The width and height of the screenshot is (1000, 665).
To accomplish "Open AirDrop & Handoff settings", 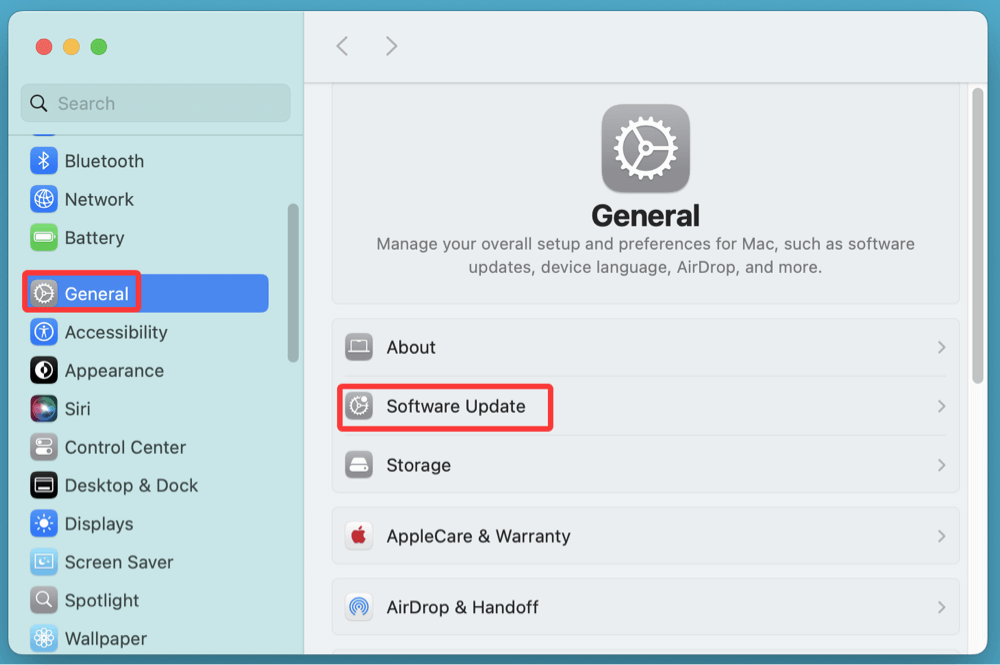I will [645, 607].
